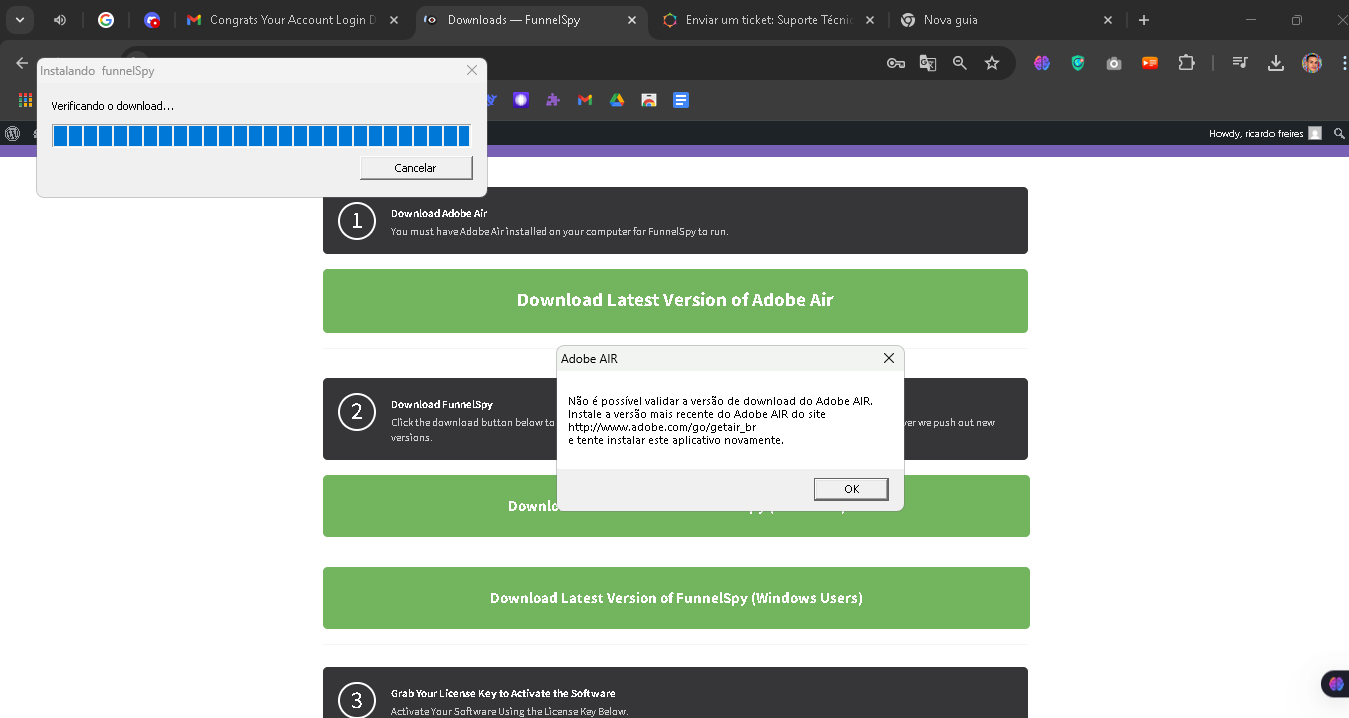Click 'Grab Your License Key to Activate' heading
1349x718 pixels.
coord(503,693)
